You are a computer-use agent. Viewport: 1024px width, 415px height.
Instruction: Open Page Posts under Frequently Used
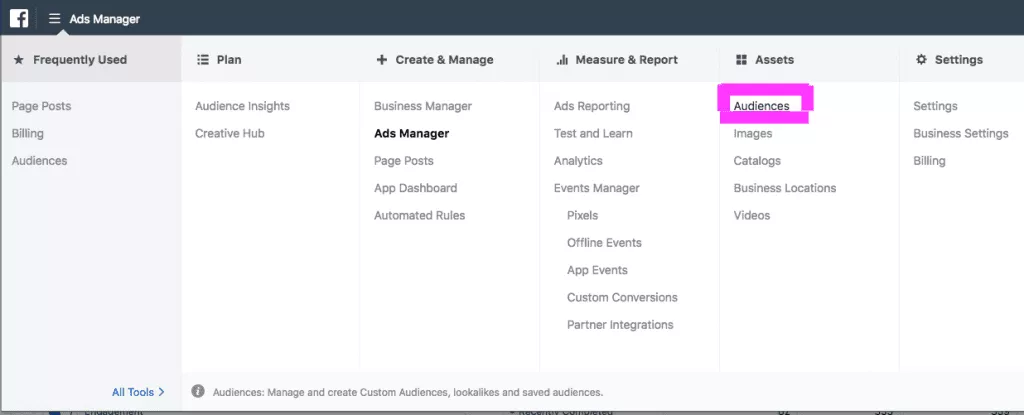[41, 106]
